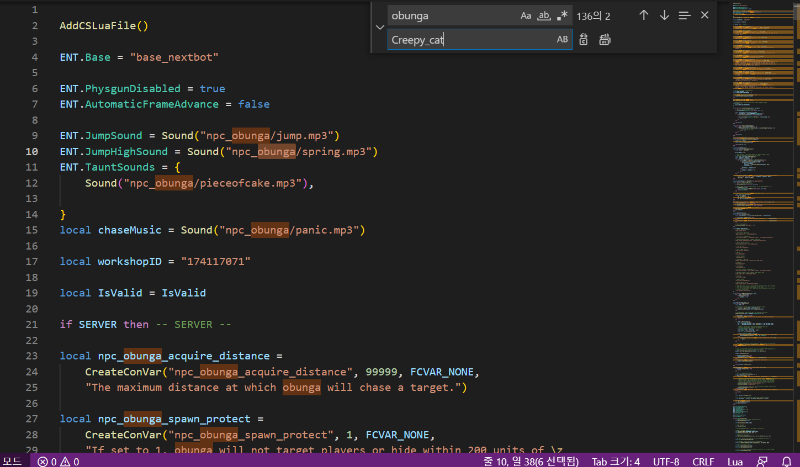The height and width of the screenshot is (467, 800).
Task: Click npc_obunga_spawn_protect variable on line 27
Action: coord(174,419)
